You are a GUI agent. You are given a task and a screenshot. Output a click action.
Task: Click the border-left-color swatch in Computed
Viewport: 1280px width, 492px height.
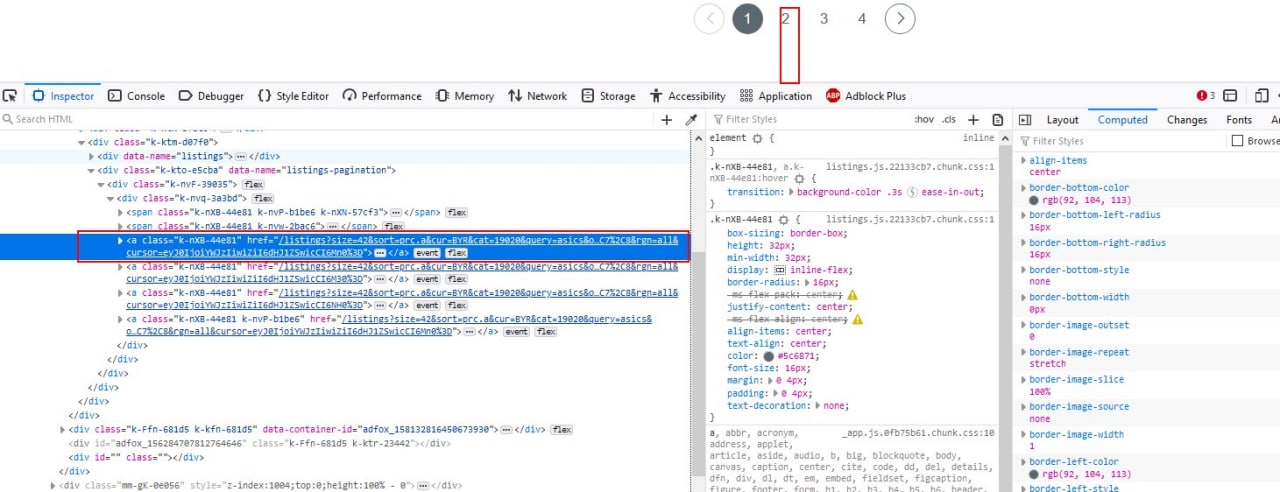coord(1035,474)
